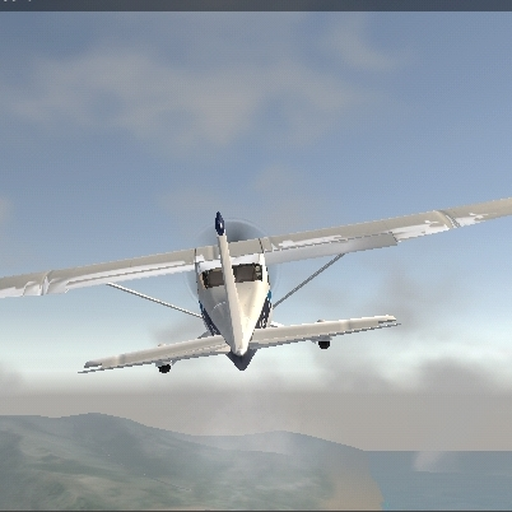The height and width of the screenshot is (512, 512).
Task: Click the blue-tipped vertical tail fin
Action: (230, 283)
